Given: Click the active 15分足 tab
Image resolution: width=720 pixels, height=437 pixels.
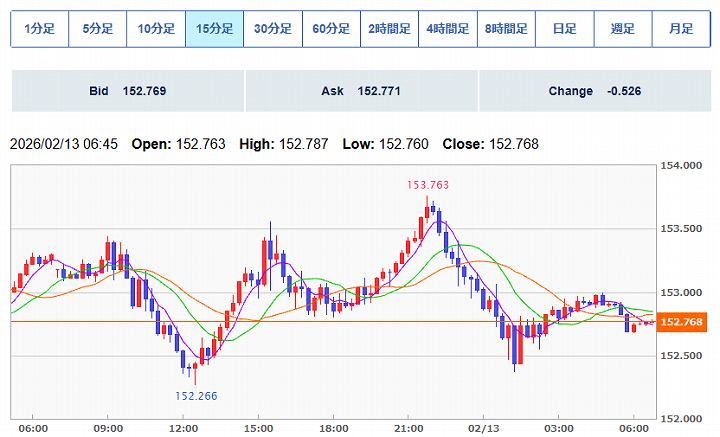Looking at the screenshot, I should [214, 29].
